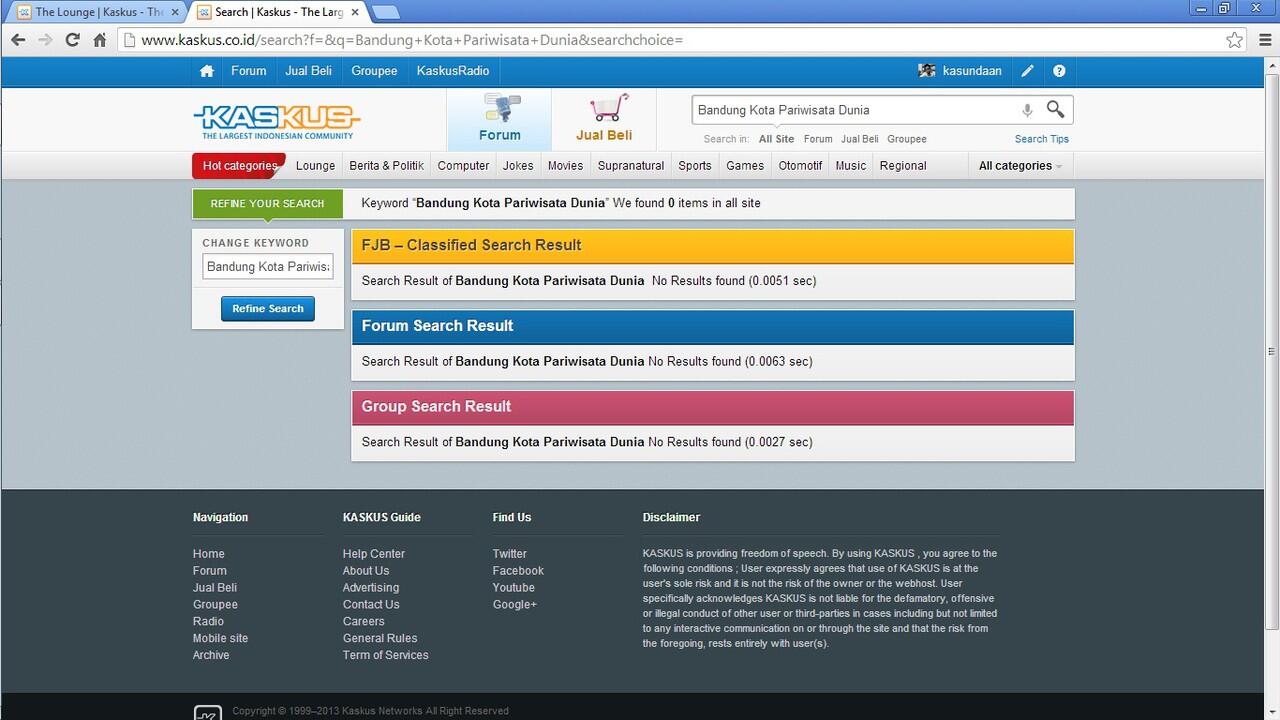Open the Games category

click(x=745, y=166)
